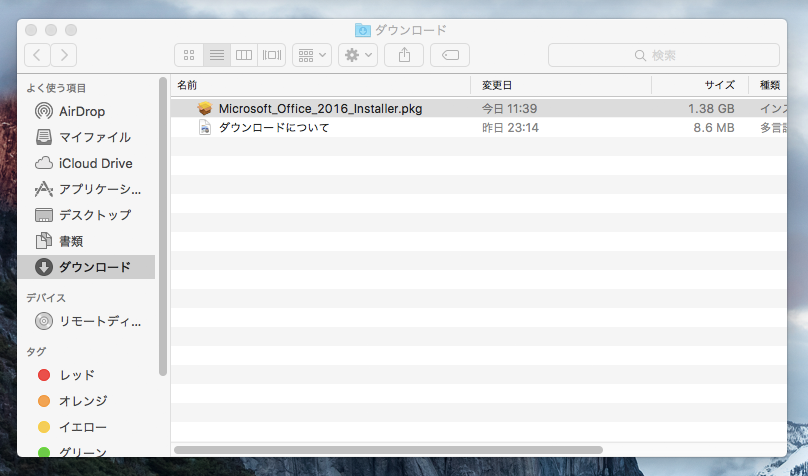808x476 pixels.
Task: Click the よく使う項目 section header
Action: pyautogui.click(x=56, y=89)
